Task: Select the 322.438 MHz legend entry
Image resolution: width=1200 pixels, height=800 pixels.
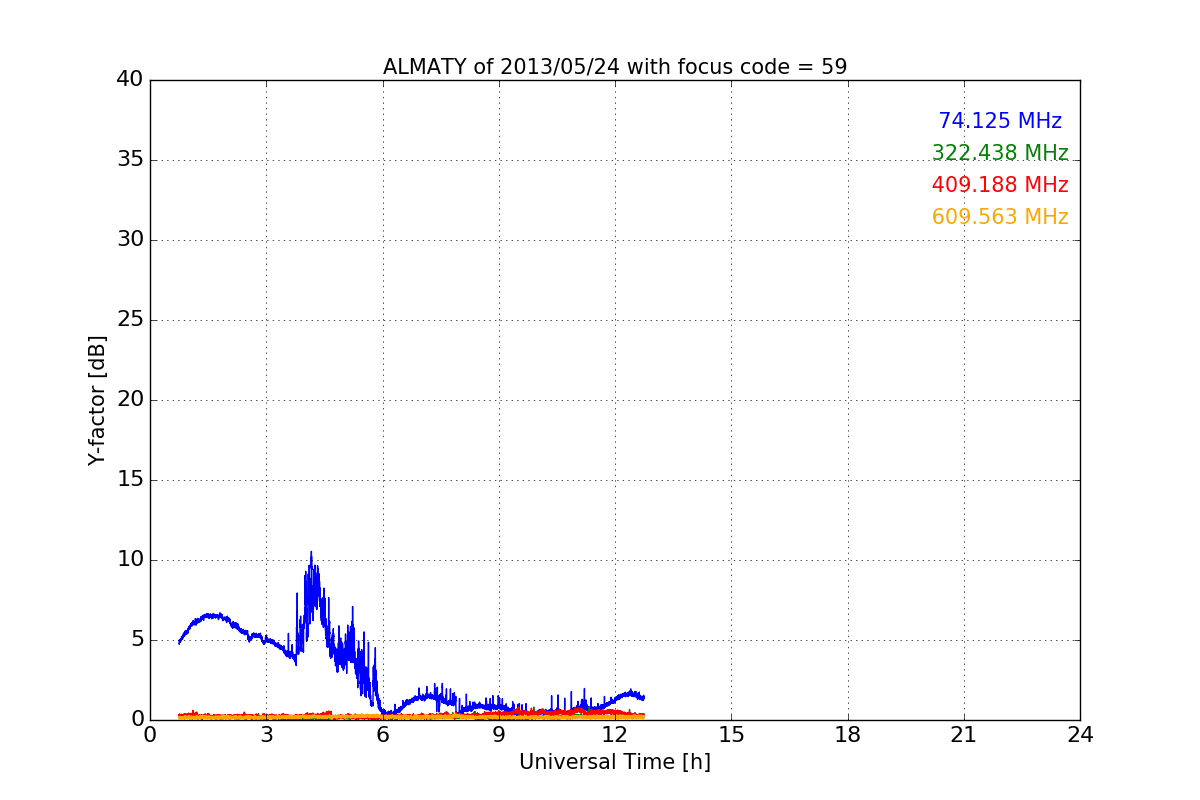Action: point(1000,153)
